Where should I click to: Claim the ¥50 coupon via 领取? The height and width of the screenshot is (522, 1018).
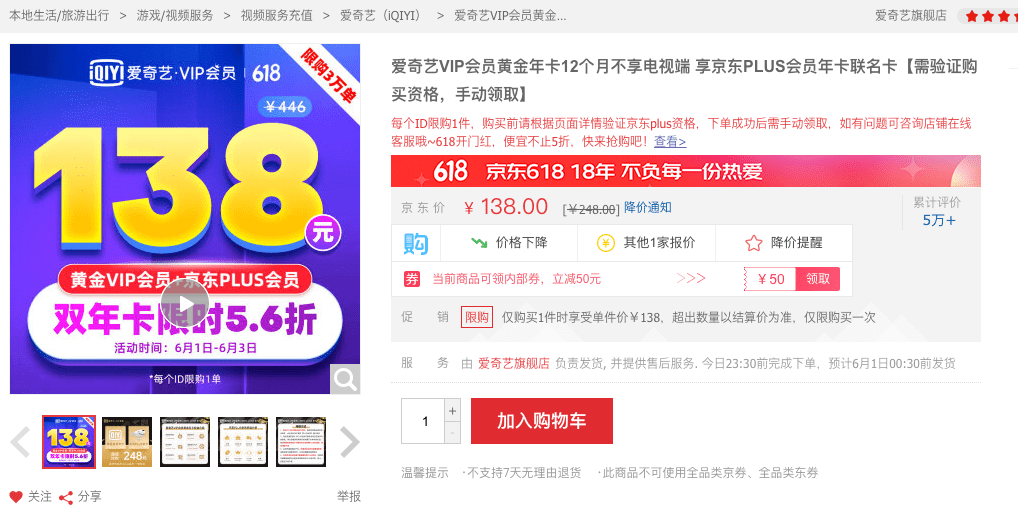tap(817, 279)
